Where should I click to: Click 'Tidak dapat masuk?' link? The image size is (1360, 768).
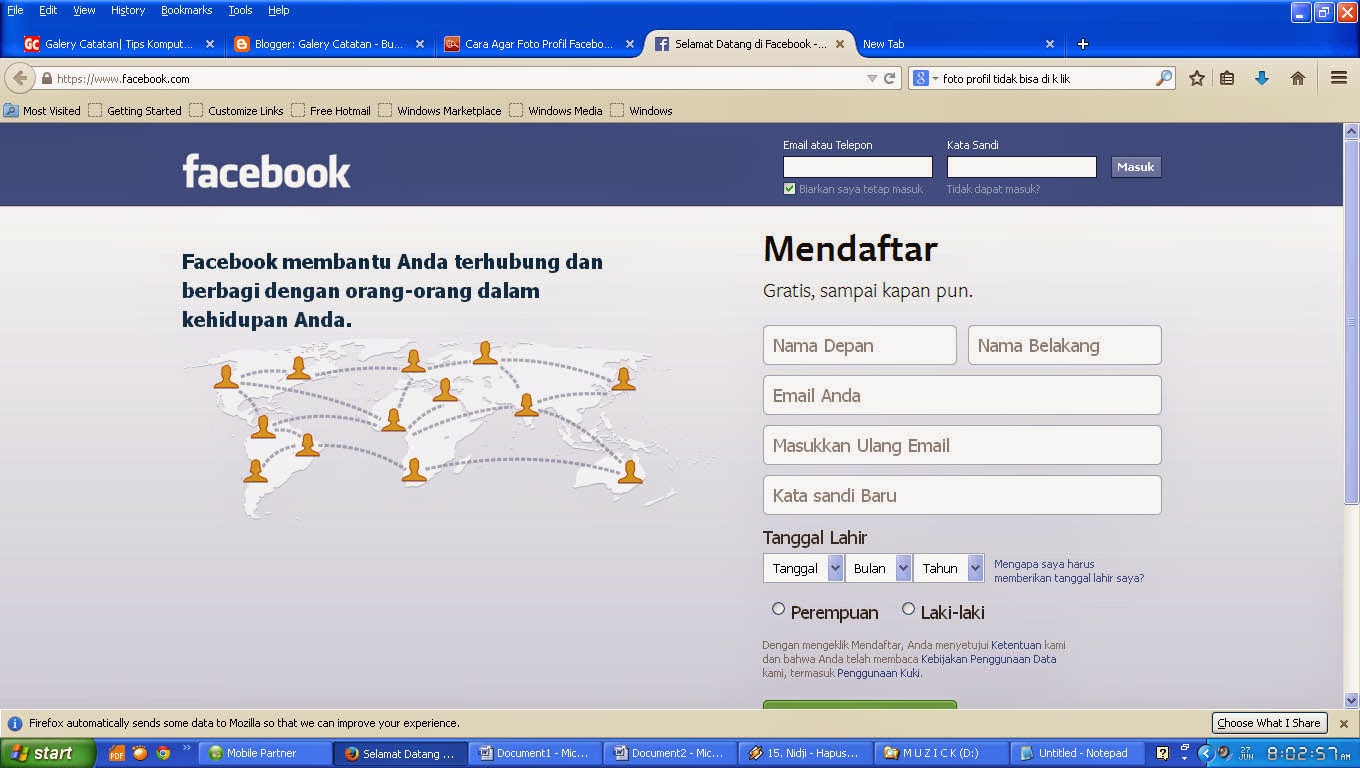(993, 189)
